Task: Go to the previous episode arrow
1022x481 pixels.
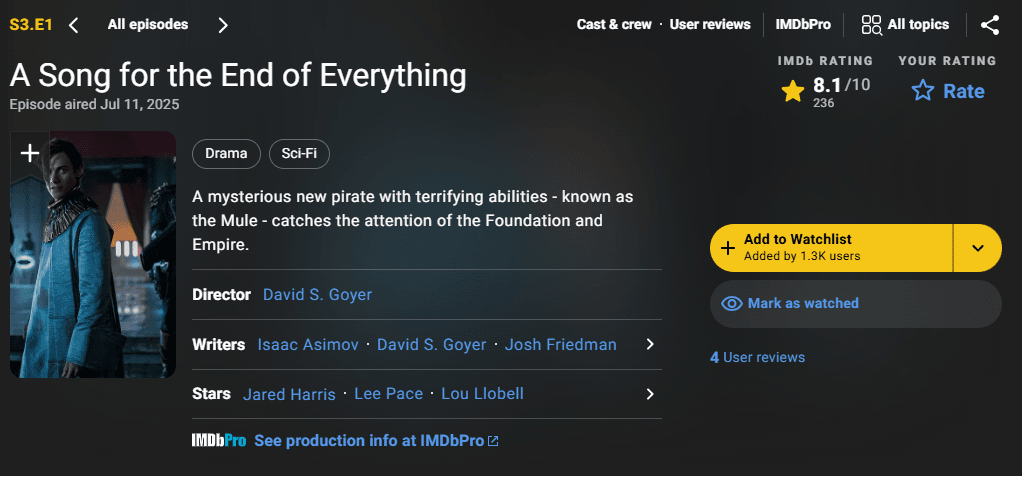Action: (x=74, y=25)
